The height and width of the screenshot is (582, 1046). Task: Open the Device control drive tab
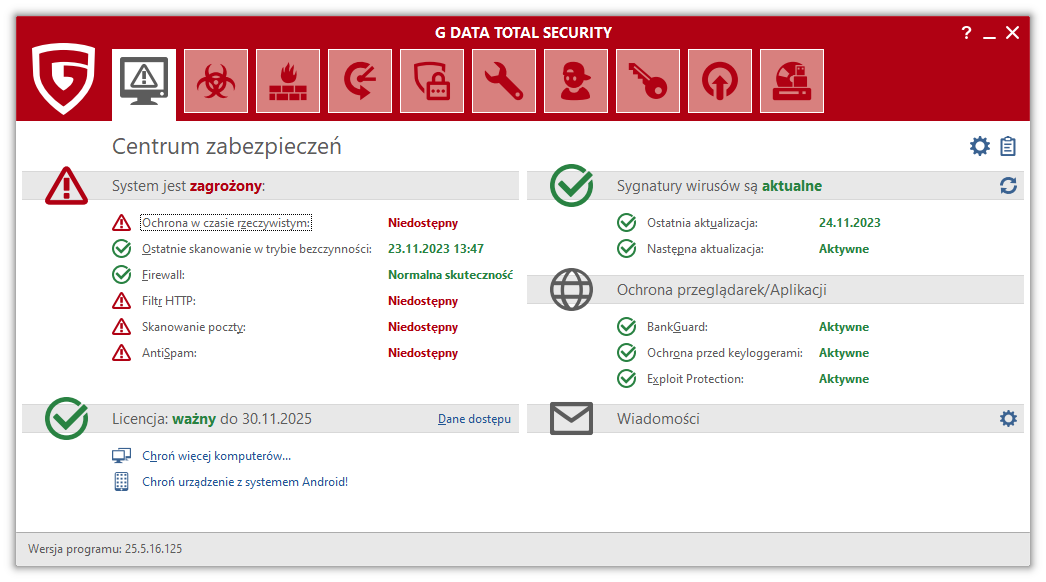tap(792, 81)
